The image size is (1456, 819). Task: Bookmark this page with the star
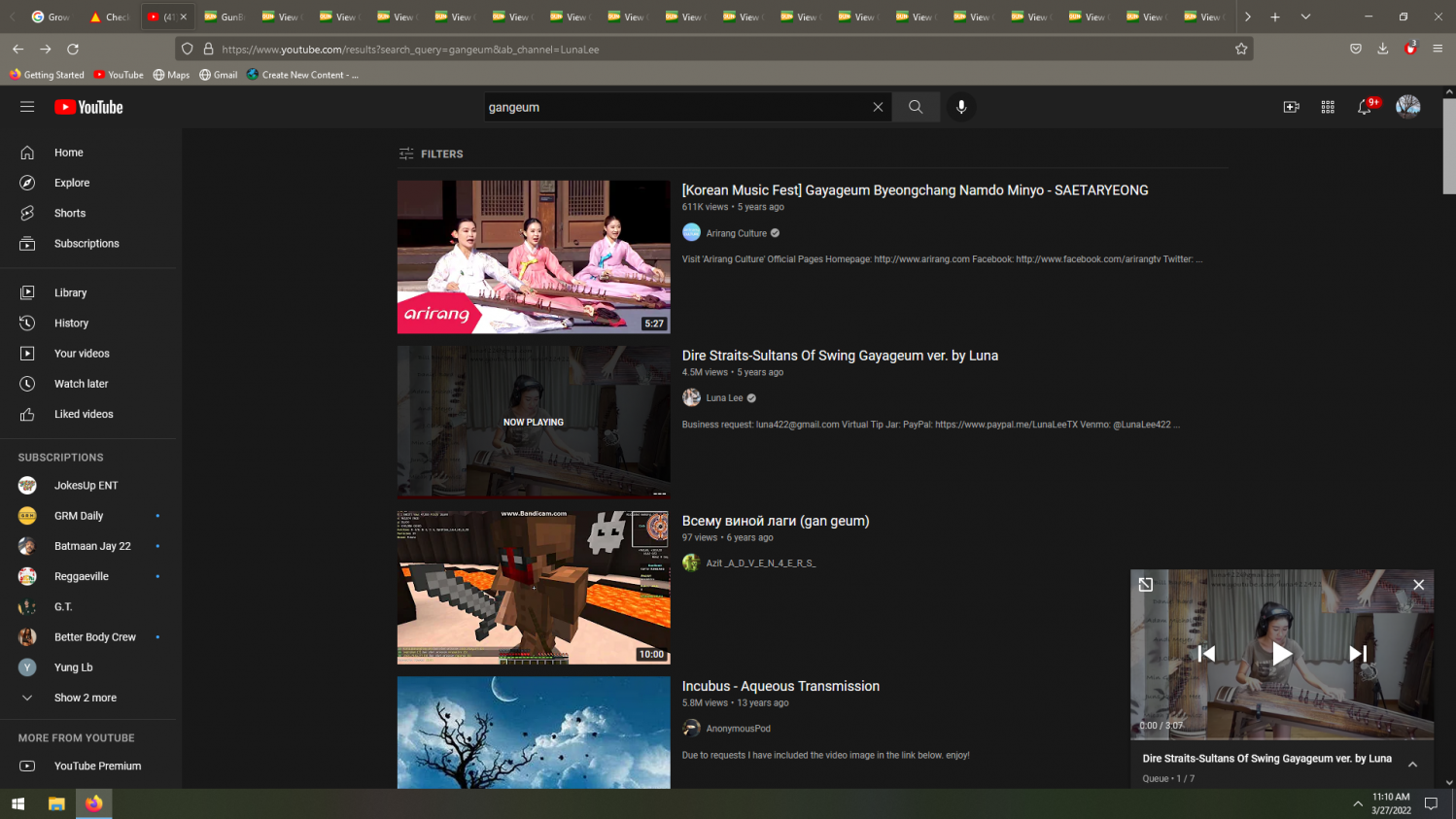pos(1241,49)
